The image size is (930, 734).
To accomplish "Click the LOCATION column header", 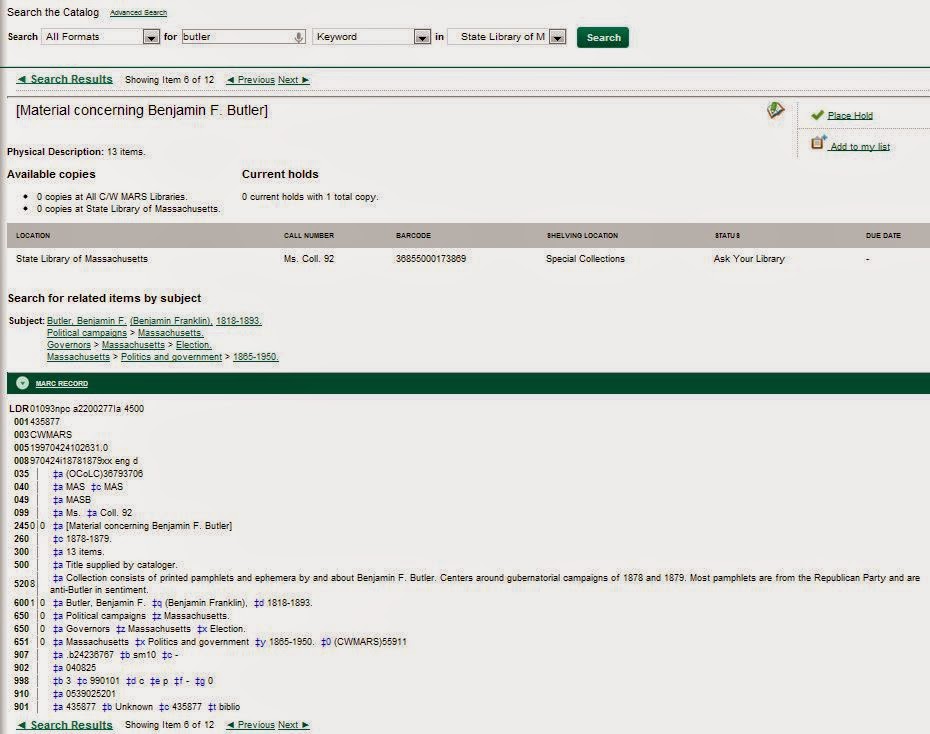I will click(x=33, y=235).
